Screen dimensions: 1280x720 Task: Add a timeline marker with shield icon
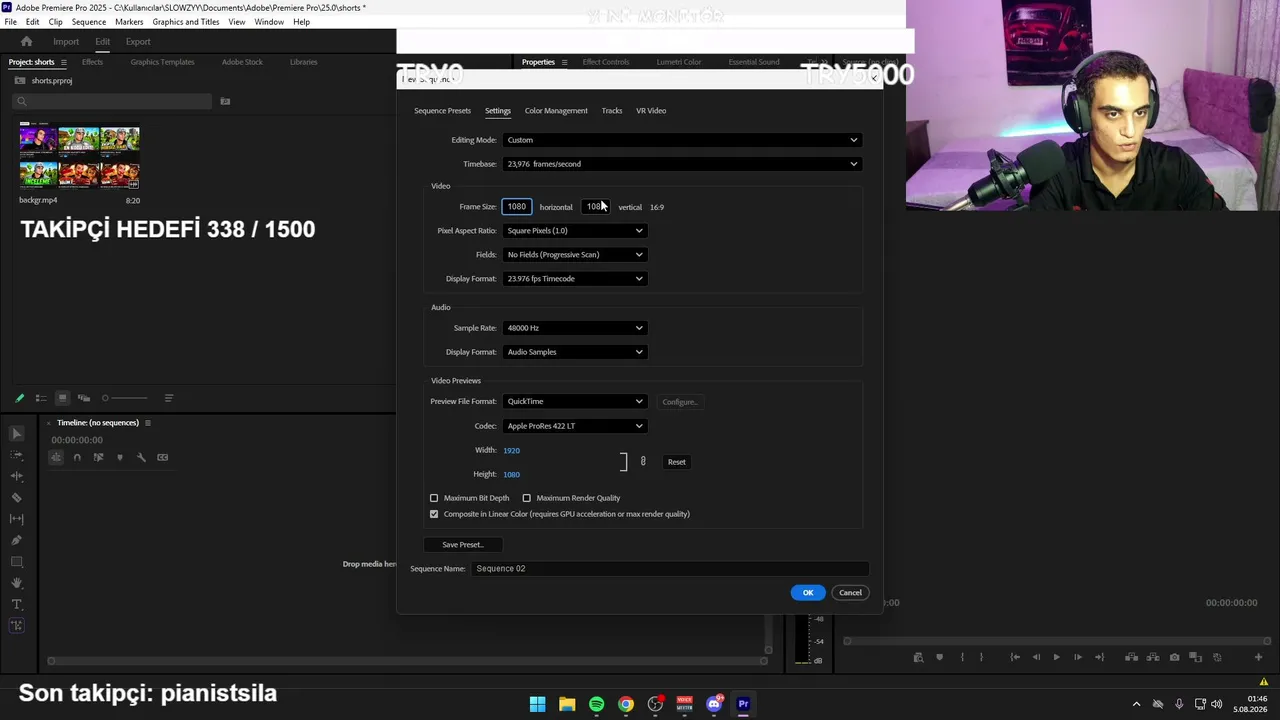click(120, 458)
